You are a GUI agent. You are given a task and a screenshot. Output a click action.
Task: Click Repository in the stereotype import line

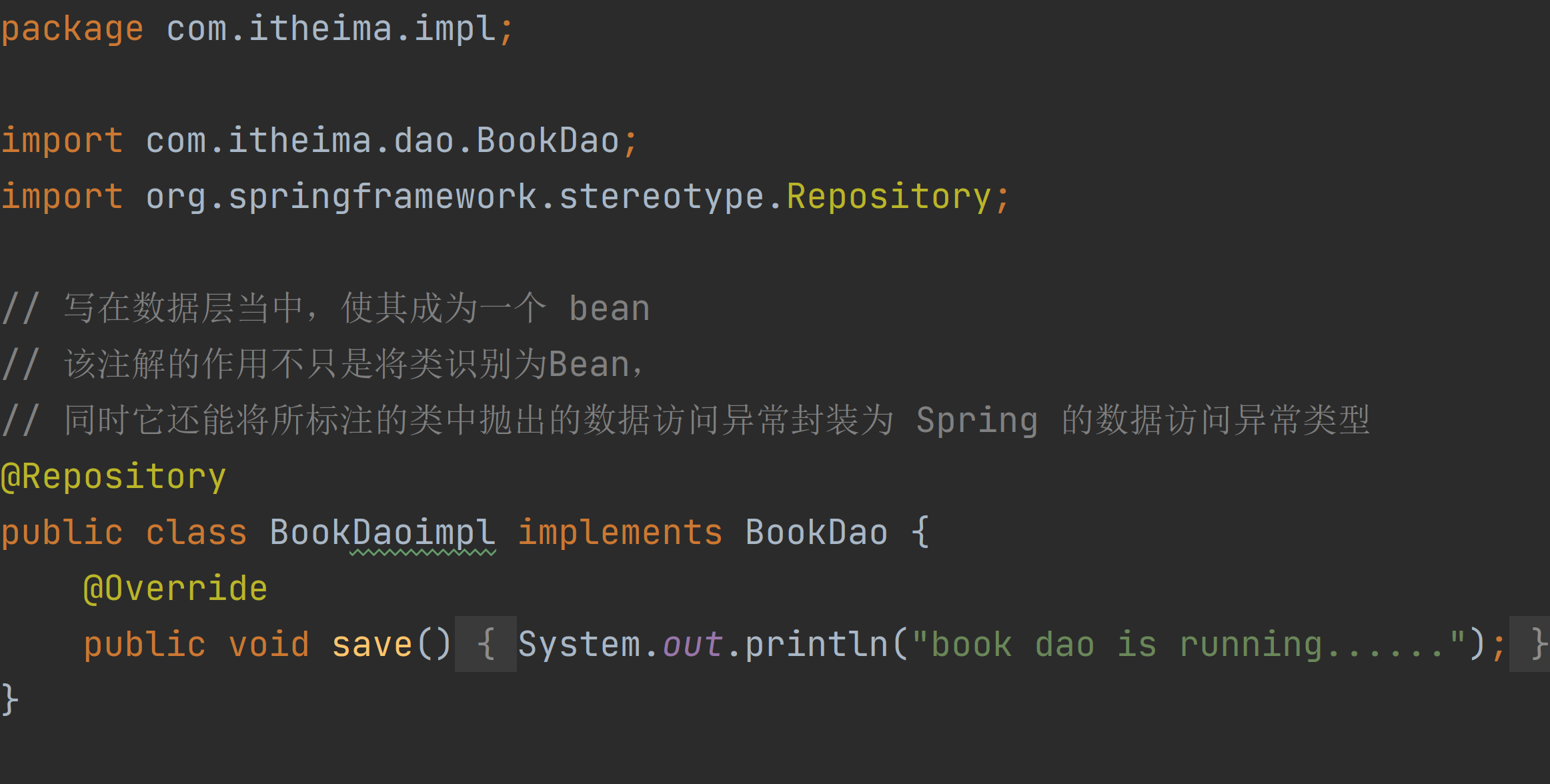pyautogui.click(x=888, y=197)
